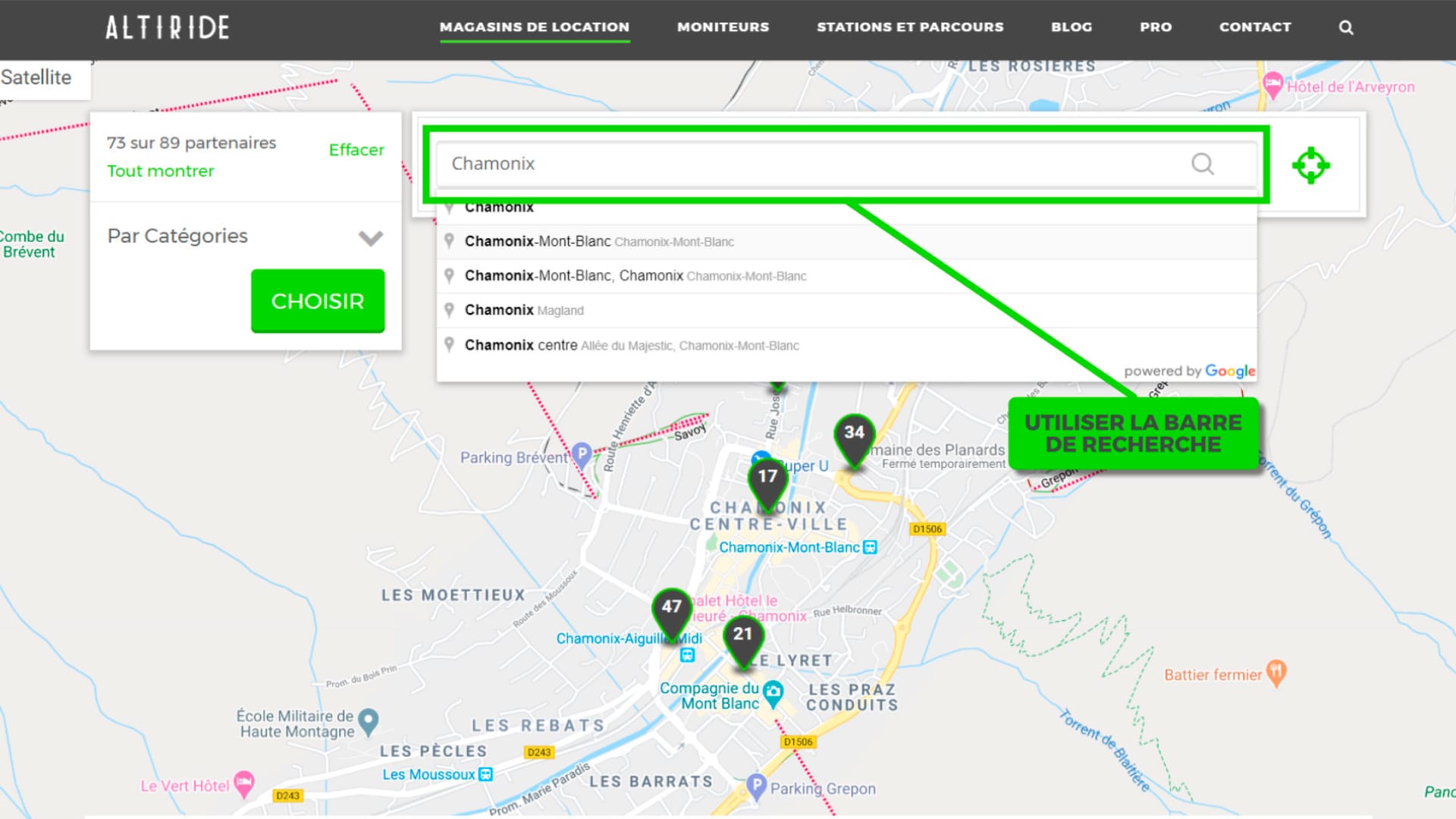Click the Les Moettieux map label
Screen dimensions: 1456x819
pos(453,595)
